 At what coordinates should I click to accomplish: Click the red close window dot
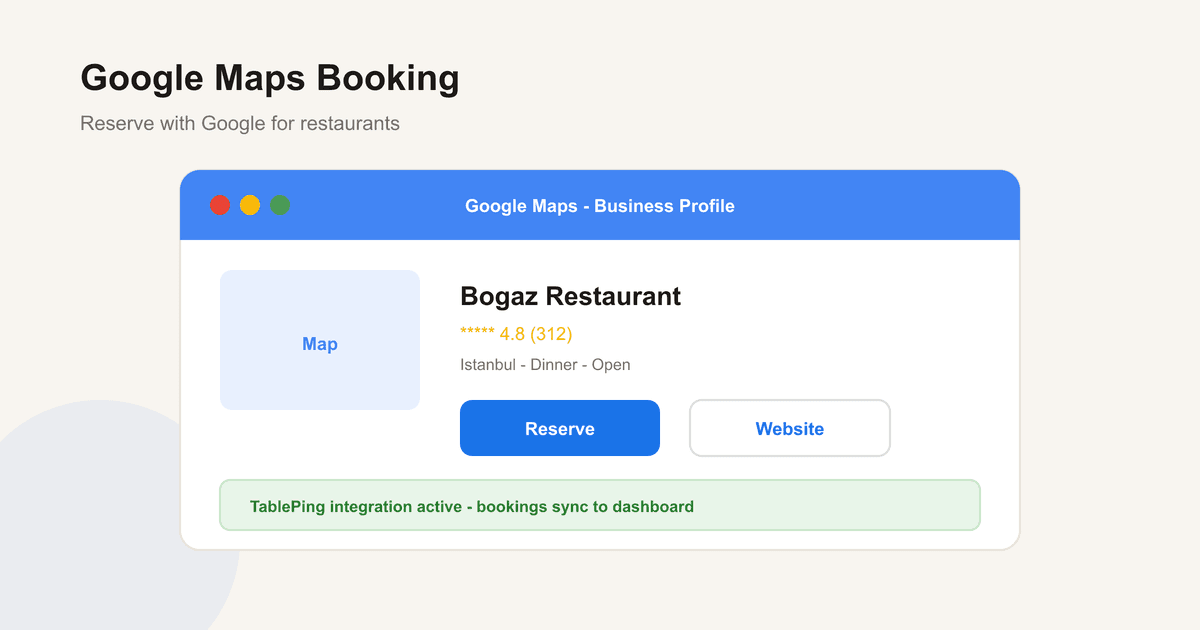pyautogui.click(x=220, y=205)
